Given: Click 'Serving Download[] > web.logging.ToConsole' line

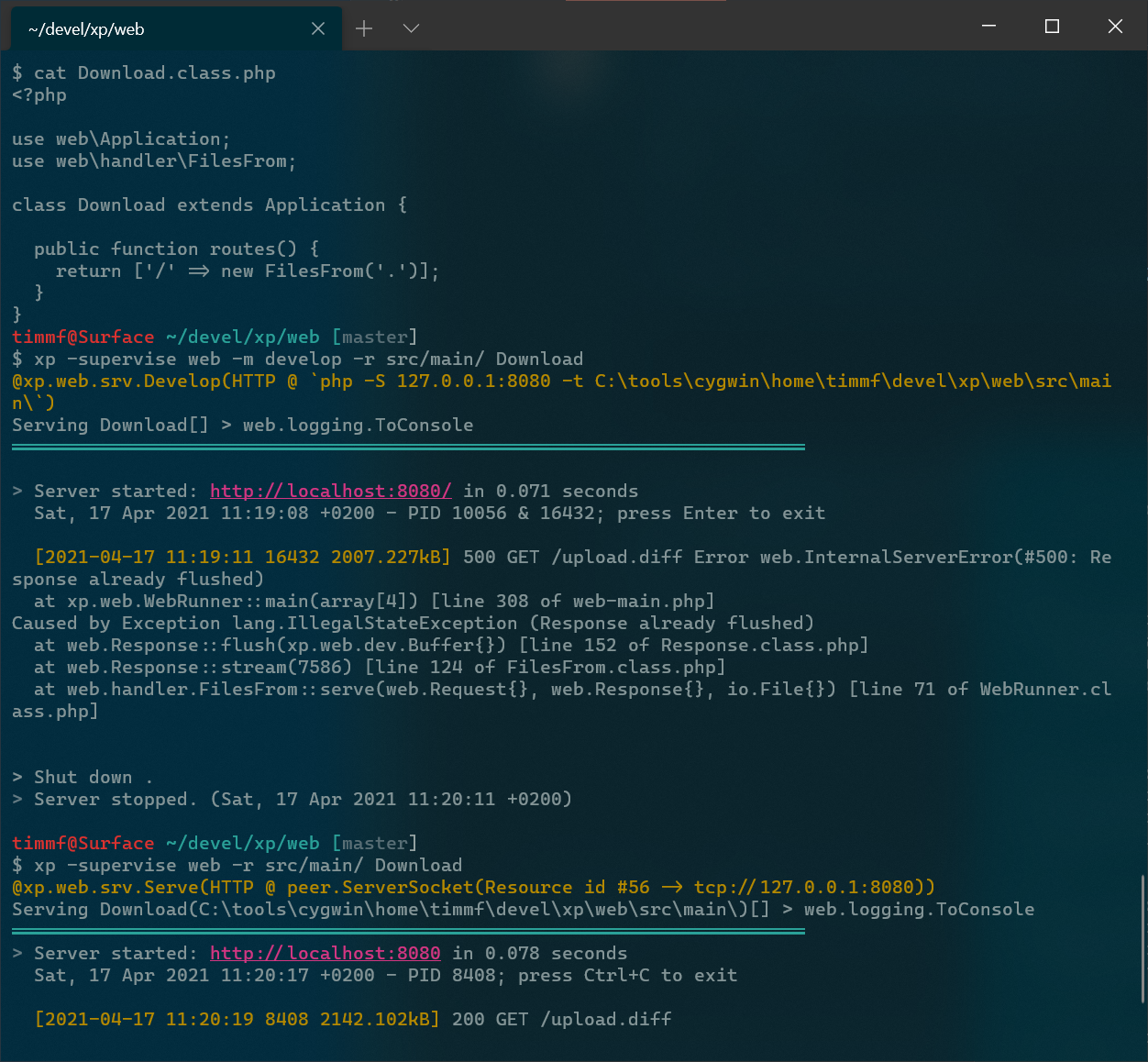Looking at the screenshot, I should tap(243, 425).
